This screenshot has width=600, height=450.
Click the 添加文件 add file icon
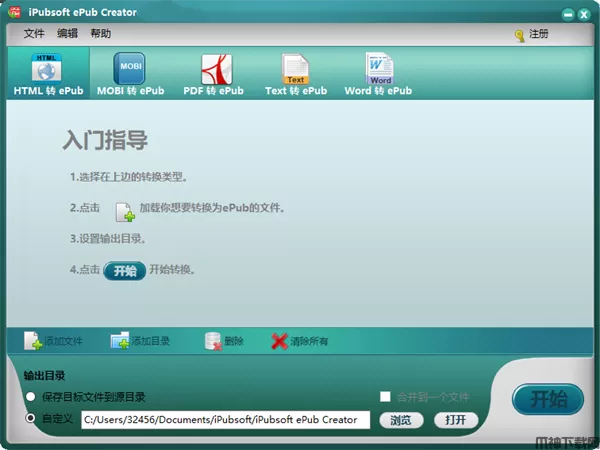(x=33, y=341)
